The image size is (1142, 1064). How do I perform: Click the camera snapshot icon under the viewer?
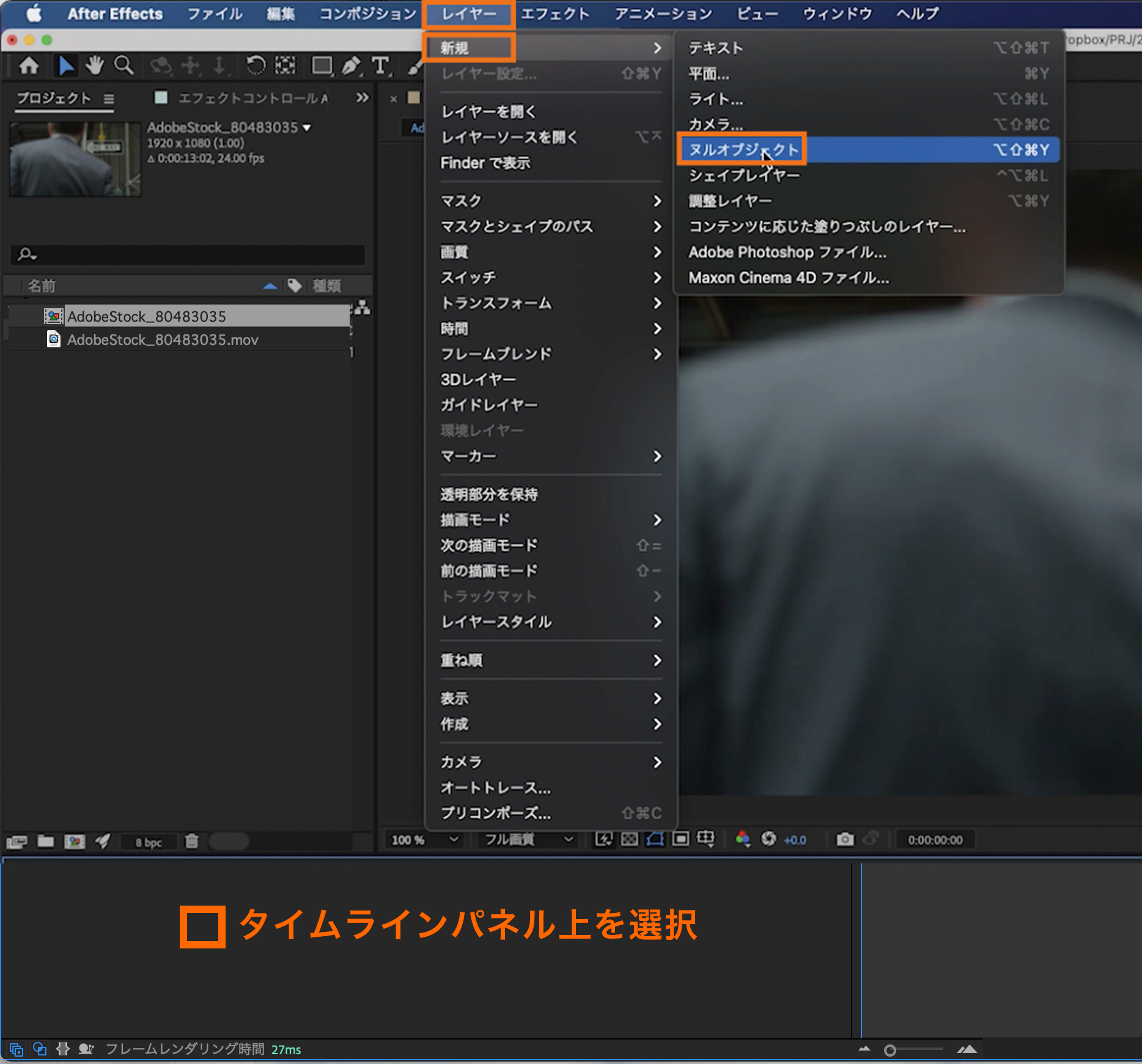[845, 839]
